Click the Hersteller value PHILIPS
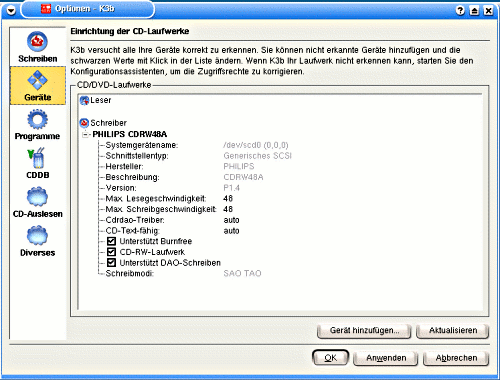The image size is (500, 380). point(239,166)
